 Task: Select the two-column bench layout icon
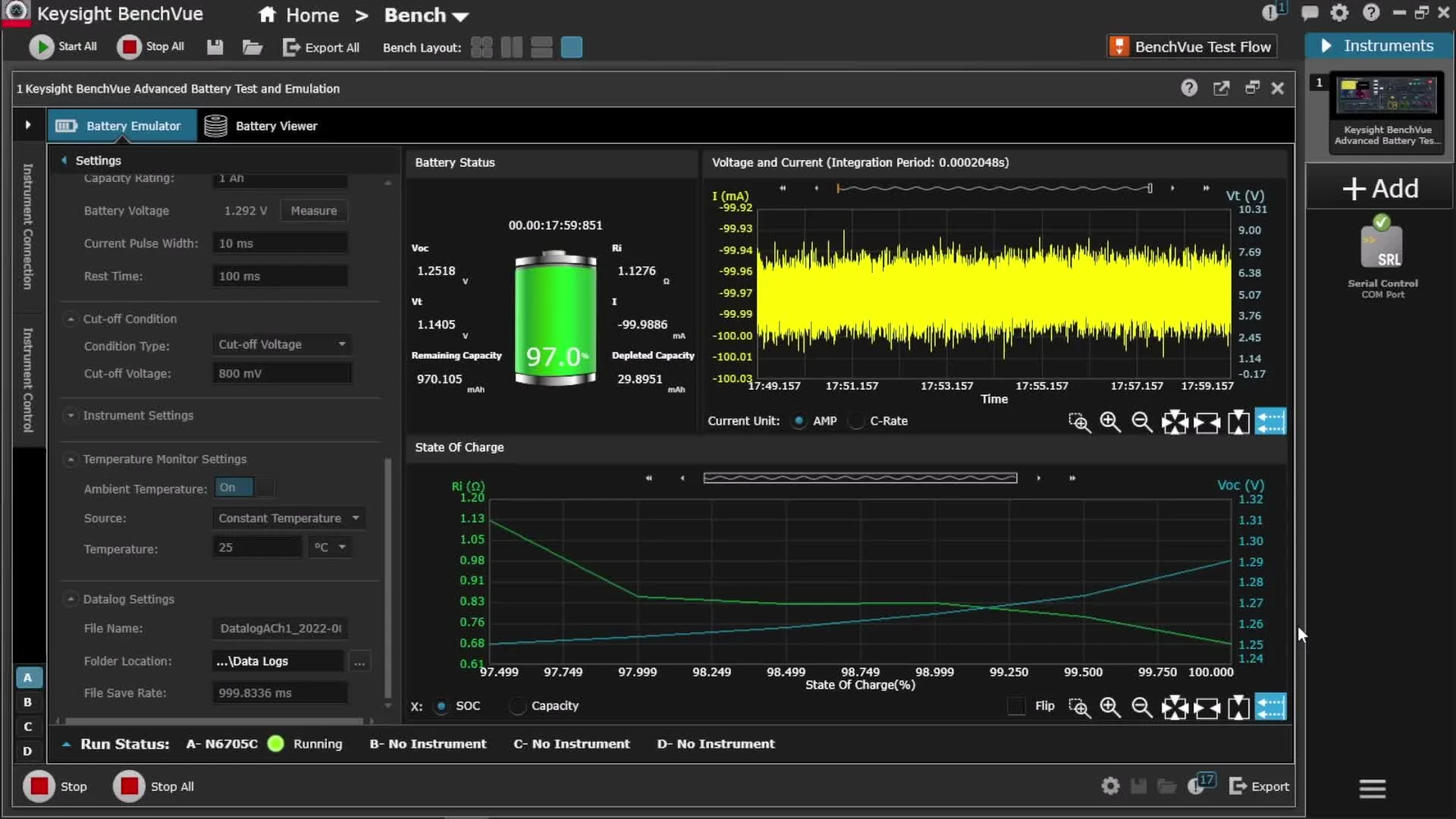point(512,47)
